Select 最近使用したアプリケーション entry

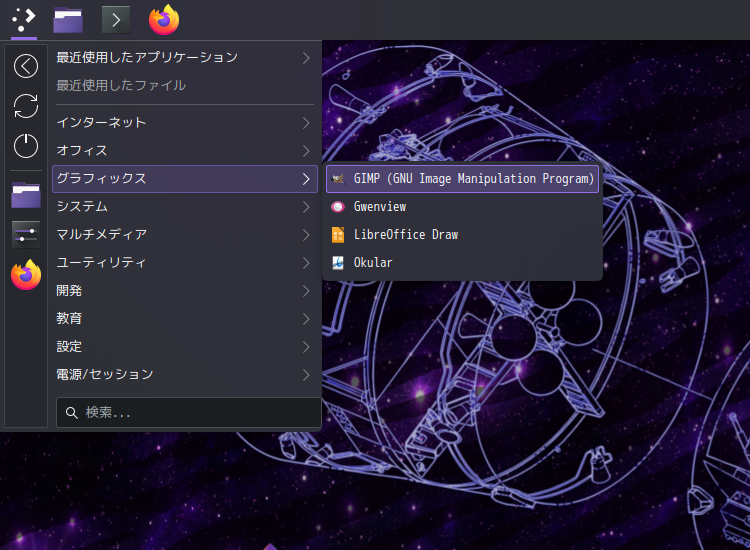point(185,58)
